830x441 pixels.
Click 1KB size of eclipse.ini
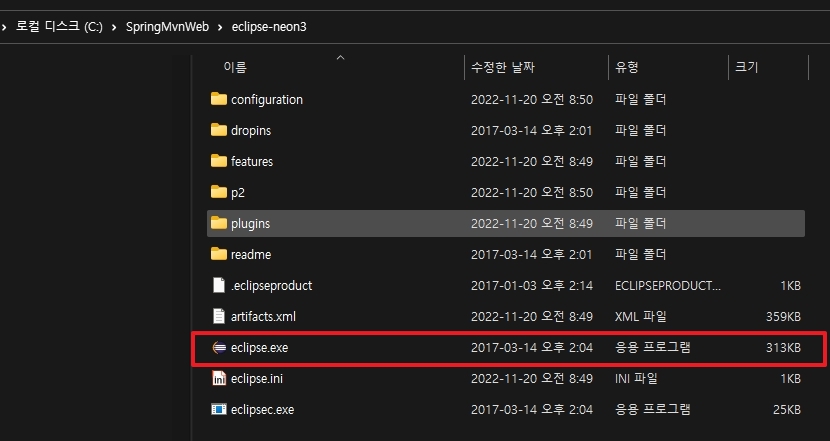[x=790, y=379]
